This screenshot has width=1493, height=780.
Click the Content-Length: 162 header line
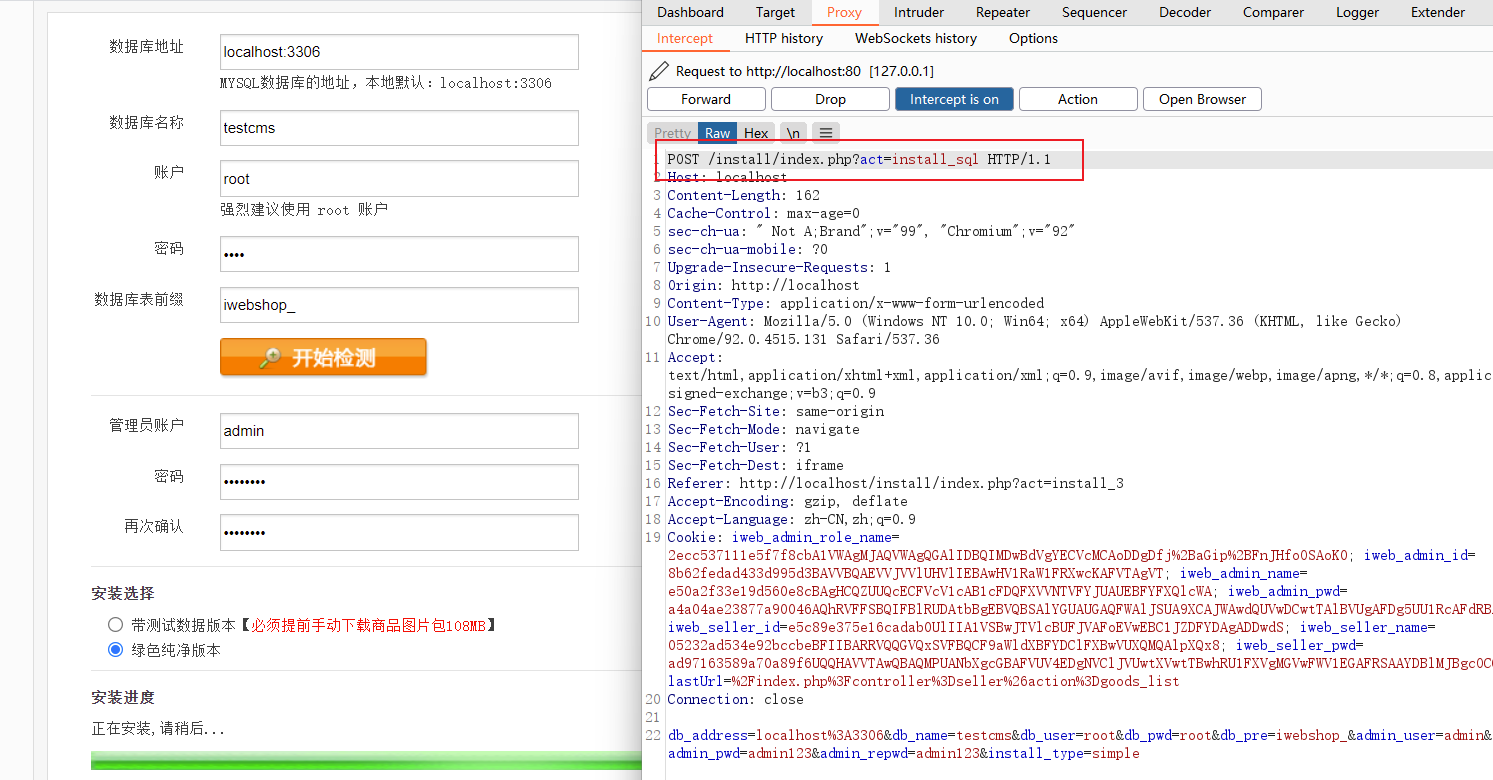[x=743, y=195]
